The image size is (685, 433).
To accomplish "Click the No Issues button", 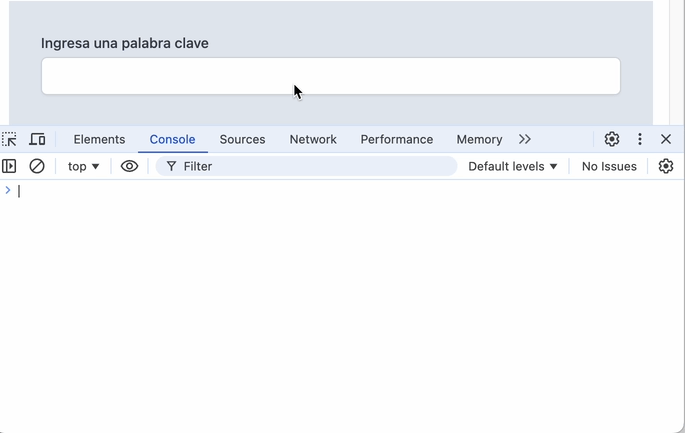I will [609, 166].
